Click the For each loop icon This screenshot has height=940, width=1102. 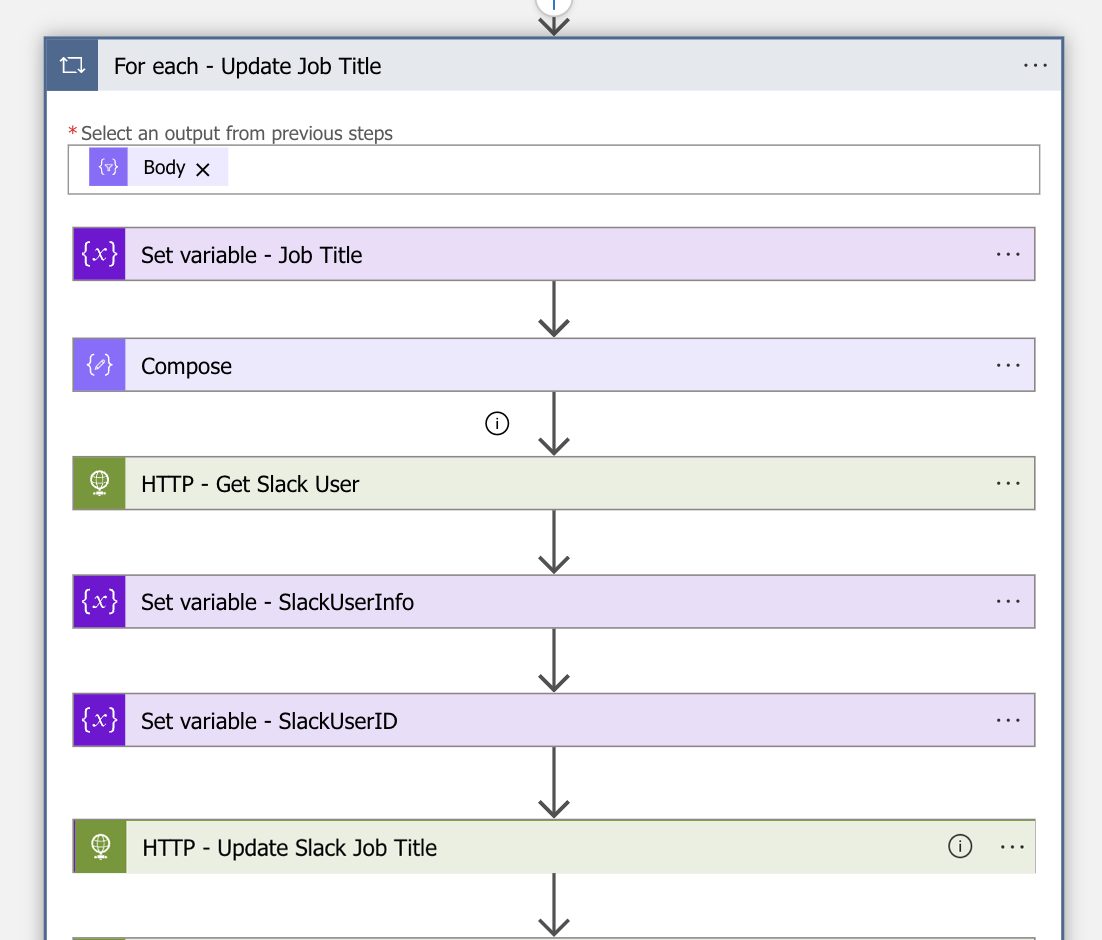72,66
